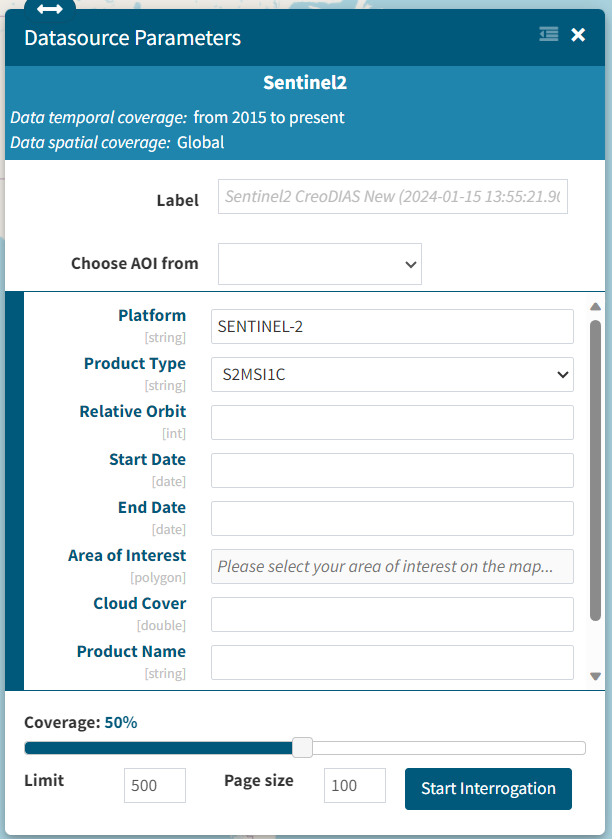The height and width of the screenshot is (839, 612).
Task: Click the Cloud Cover parameter label
Action: pyautogui.click(x=140, y=603)
